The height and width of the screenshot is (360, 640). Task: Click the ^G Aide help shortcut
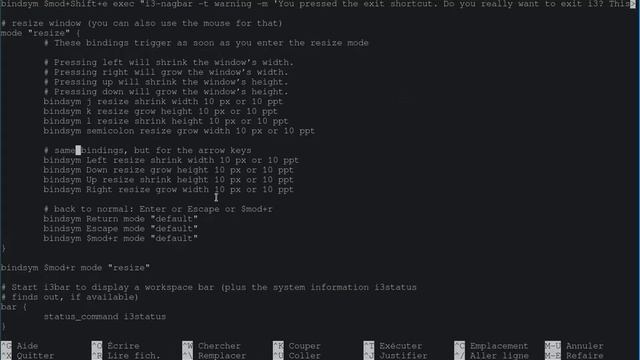(x=20, y=346)
